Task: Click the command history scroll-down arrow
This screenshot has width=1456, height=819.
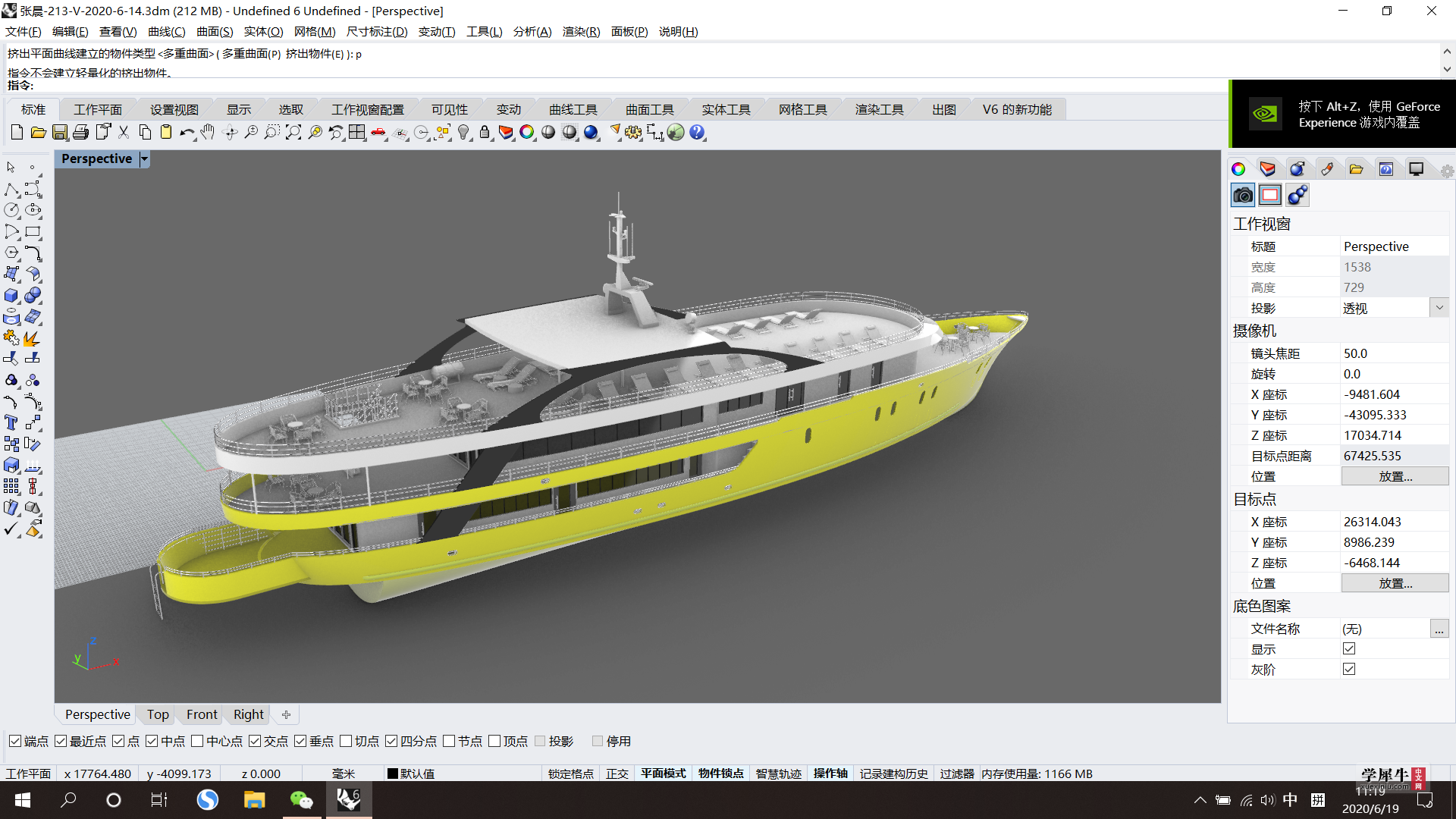Action: point(1447,69)
